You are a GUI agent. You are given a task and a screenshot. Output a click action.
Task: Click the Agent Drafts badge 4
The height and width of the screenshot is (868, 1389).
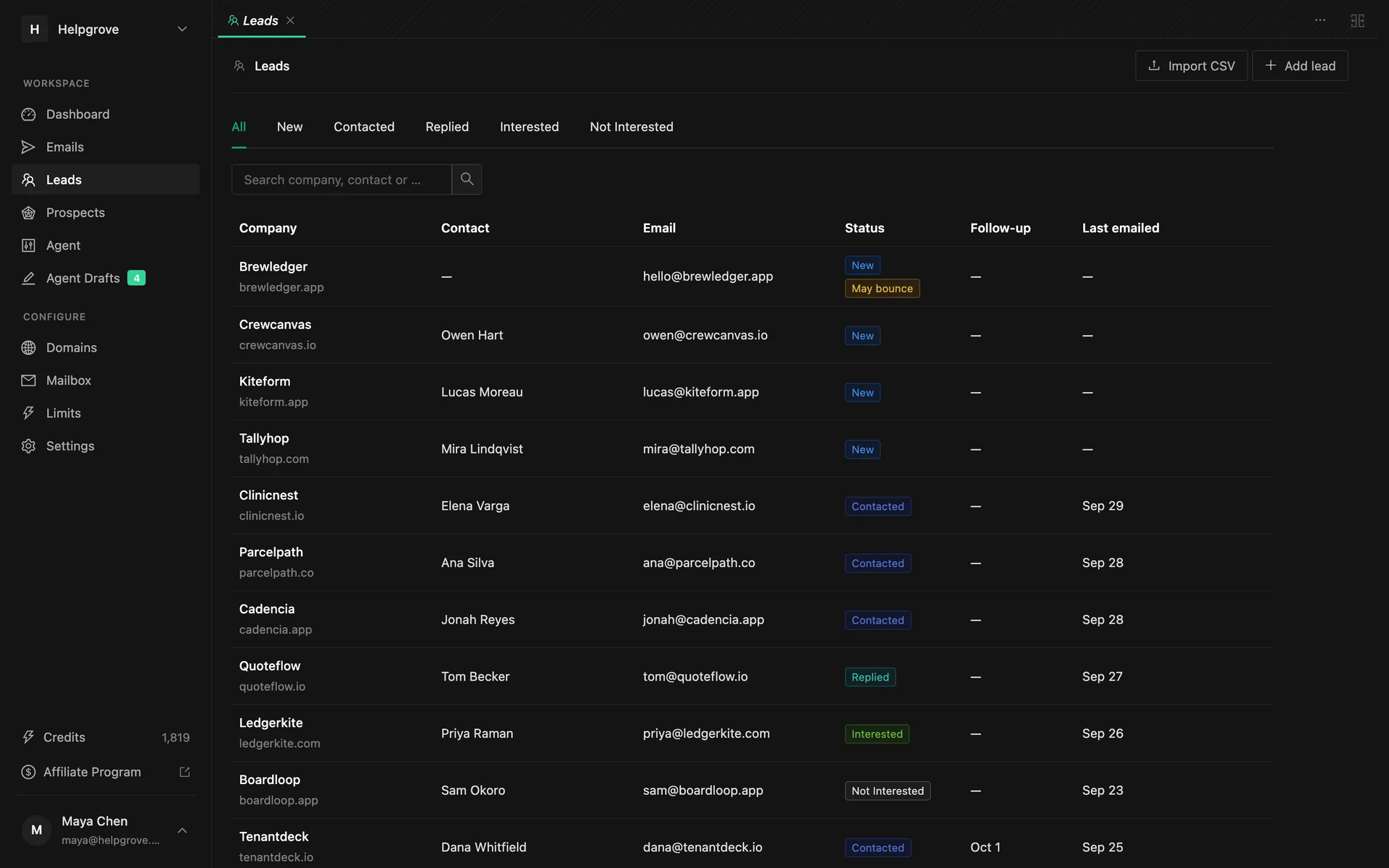pyautogui.click(x=136, y=278)
